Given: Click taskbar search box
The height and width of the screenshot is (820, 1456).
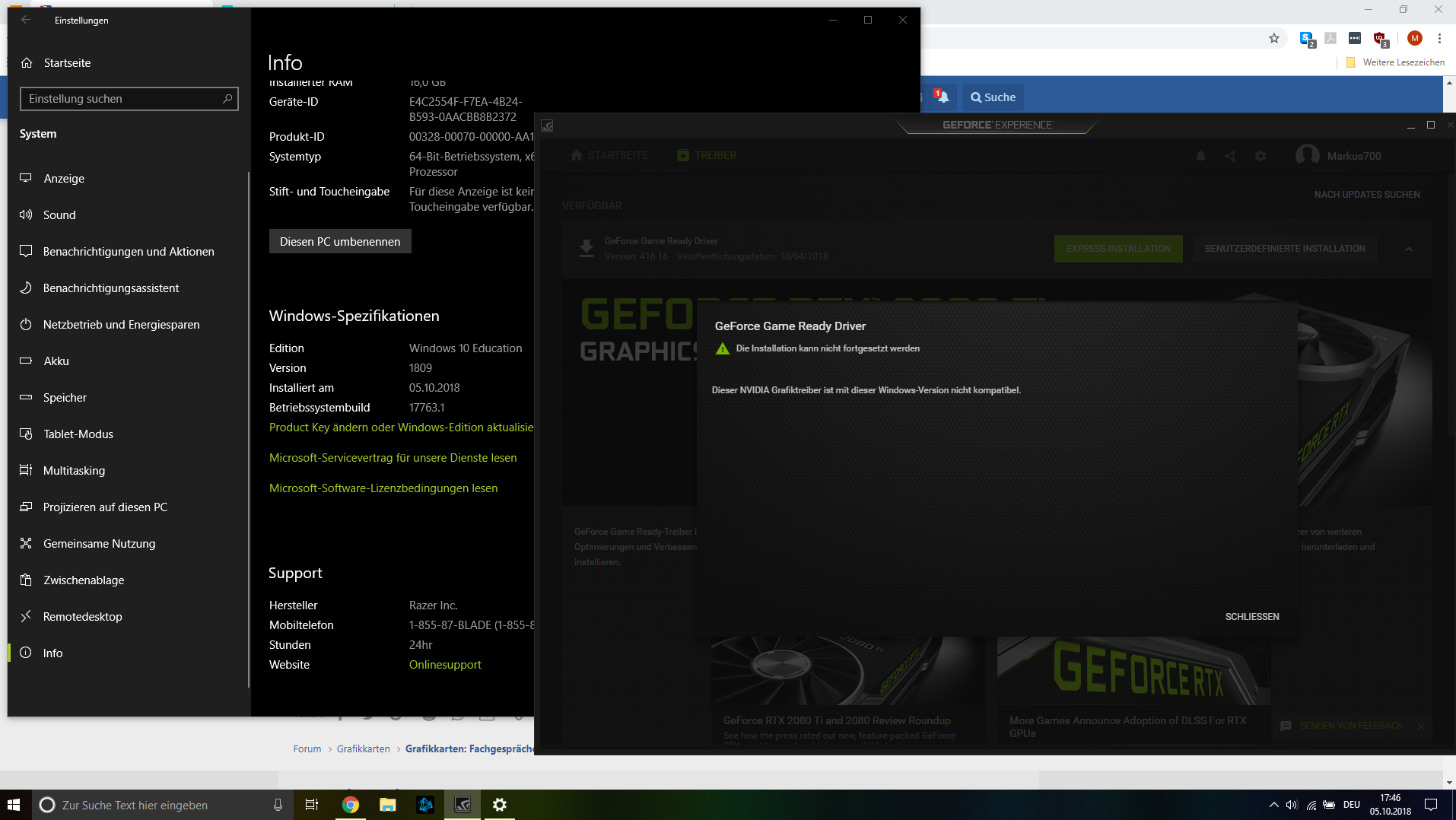Looking at the screenshot, I should (x=161, y=805).
